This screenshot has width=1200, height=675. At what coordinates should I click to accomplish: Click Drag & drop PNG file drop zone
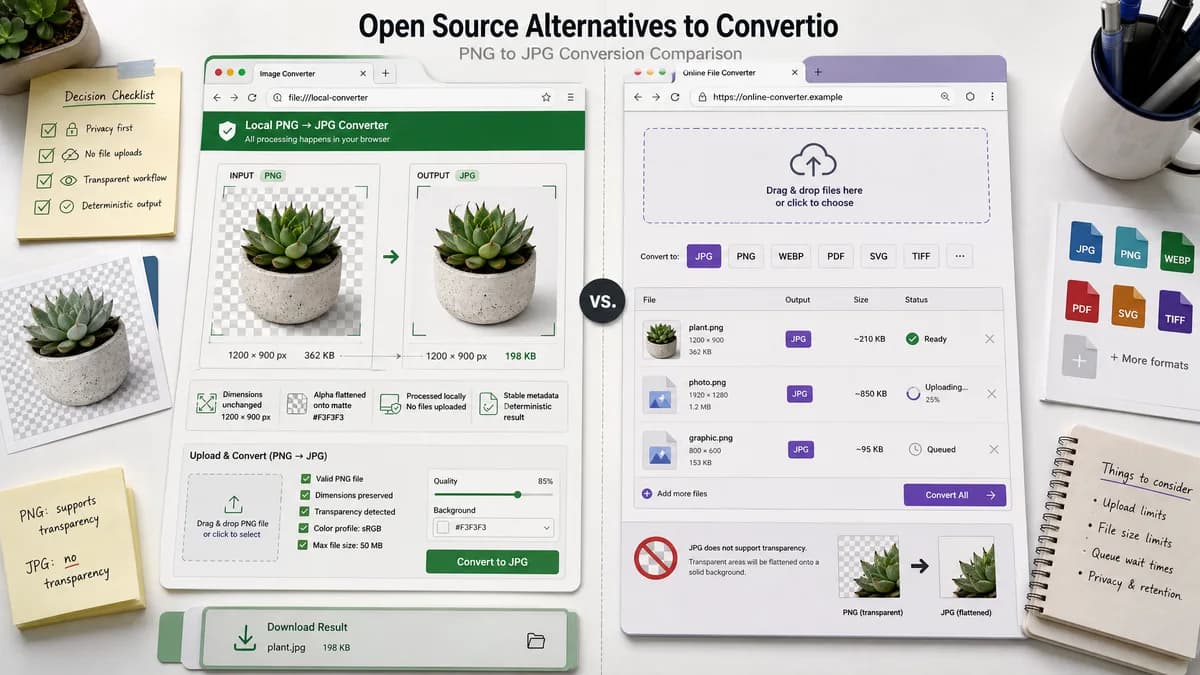coord(234,516)
